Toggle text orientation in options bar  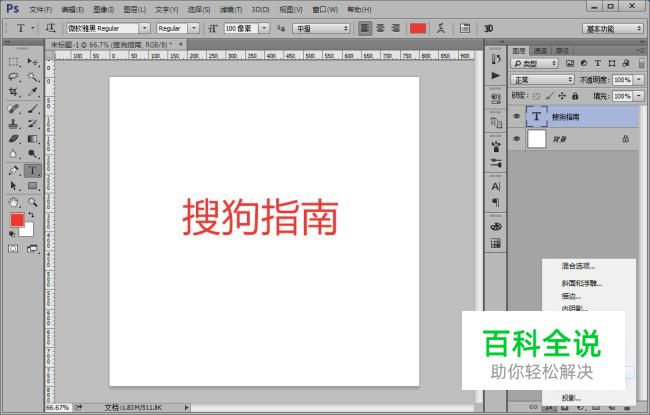[x=50, y=28]
